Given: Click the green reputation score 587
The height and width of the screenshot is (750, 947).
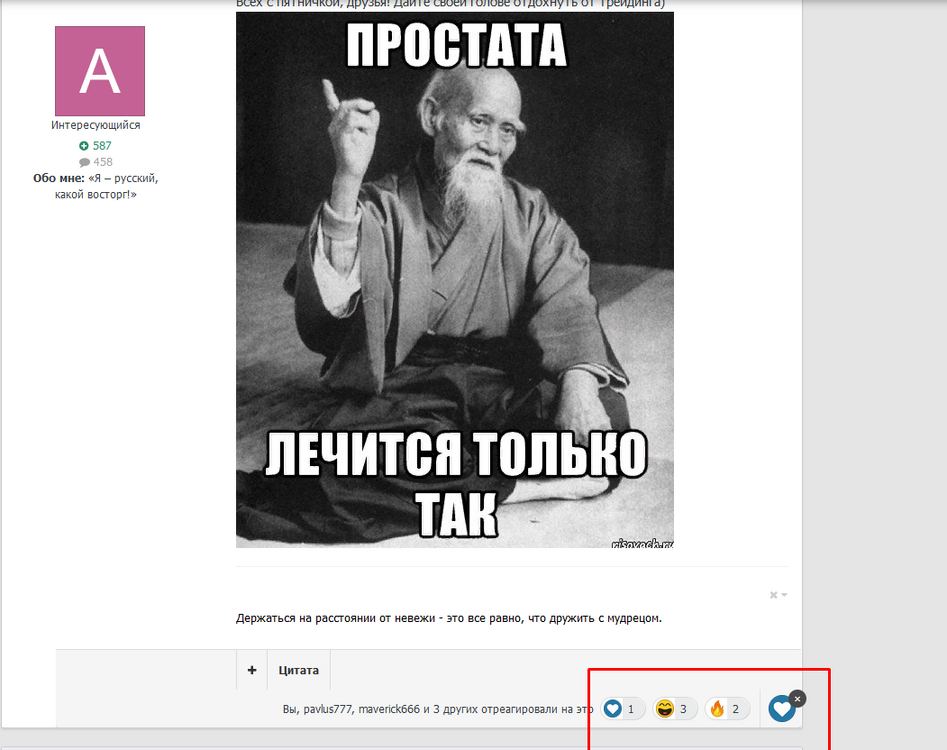Looking at the screenshot, I should coord(95,146).
